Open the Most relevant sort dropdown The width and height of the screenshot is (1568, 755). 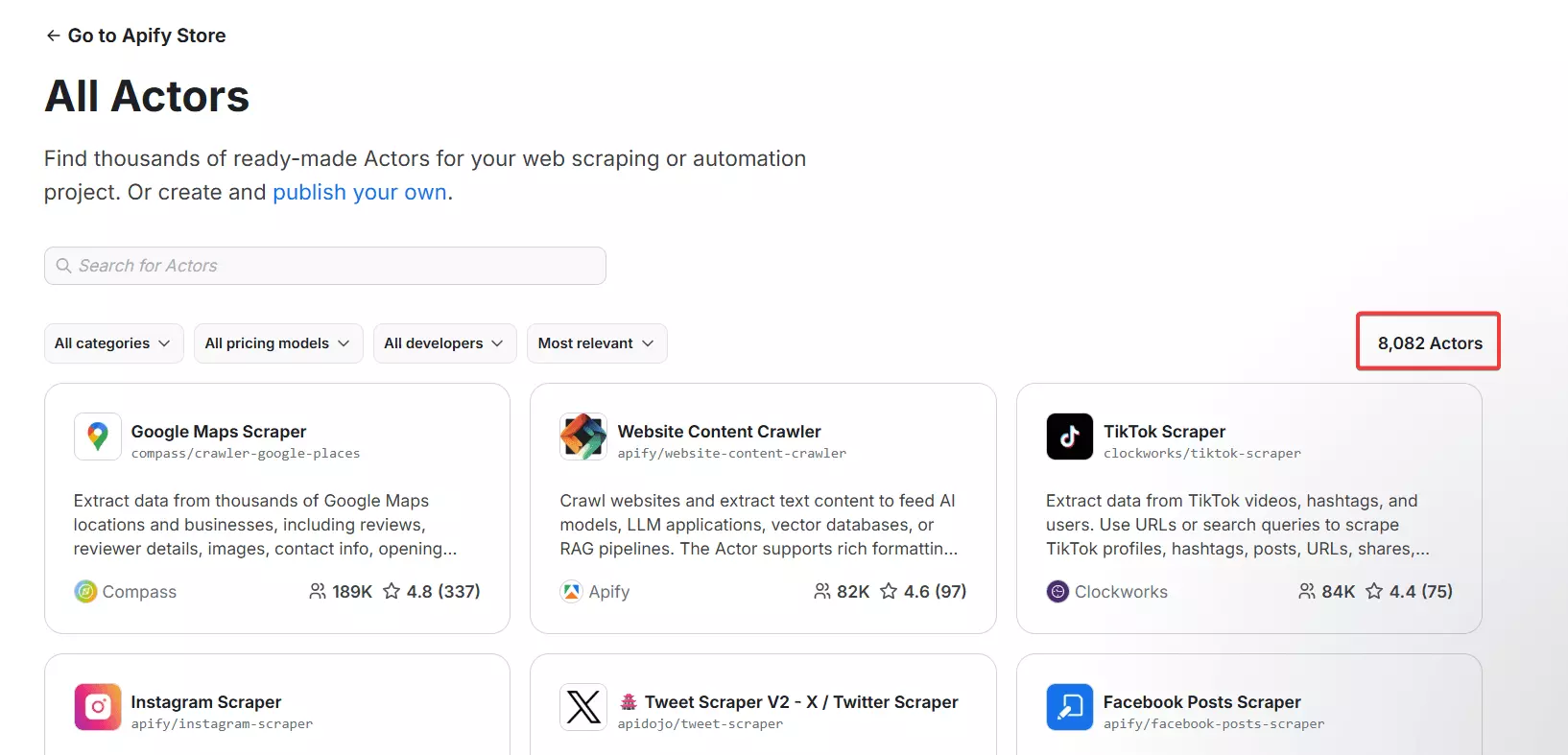tap(596, 343)
